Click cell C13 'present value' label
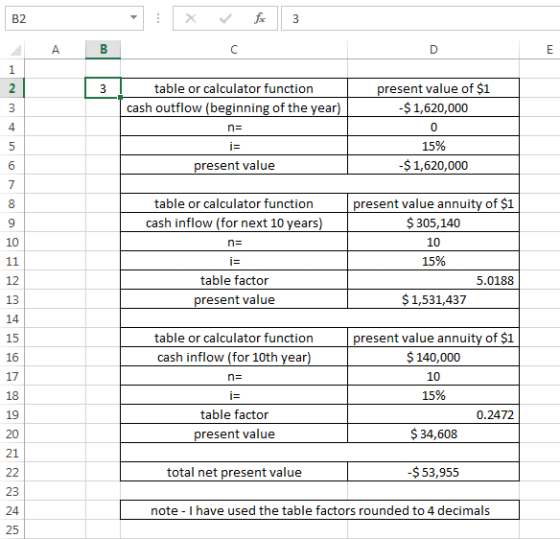Viewport: 560px width, 539px height. tap(234, 299)
